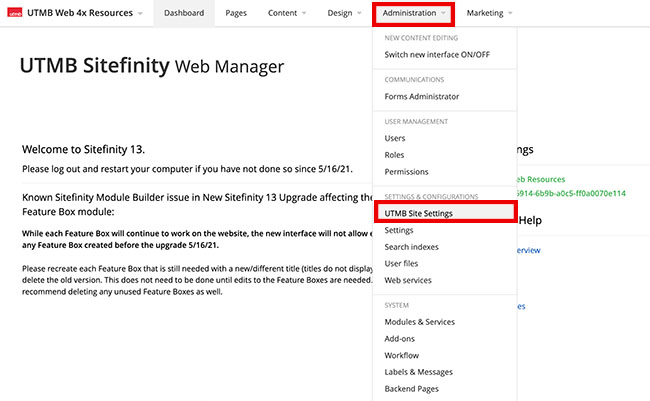Expand the Content dropdown menu

(288, 14)
